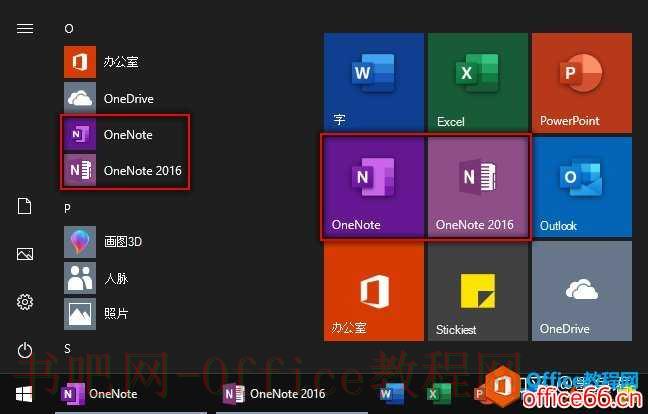Open the orange 办公室 Office tile

[x=374, y=291]
